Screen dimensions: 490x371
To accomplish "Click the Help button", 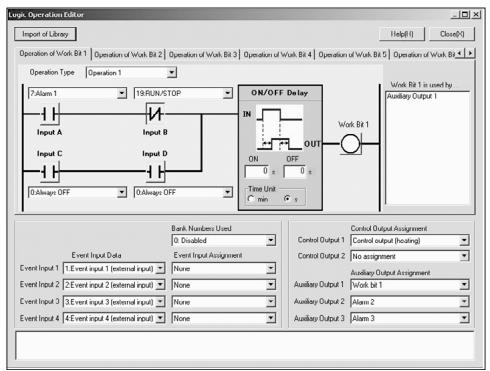I will pyautogui.click(x=402, y=34).
